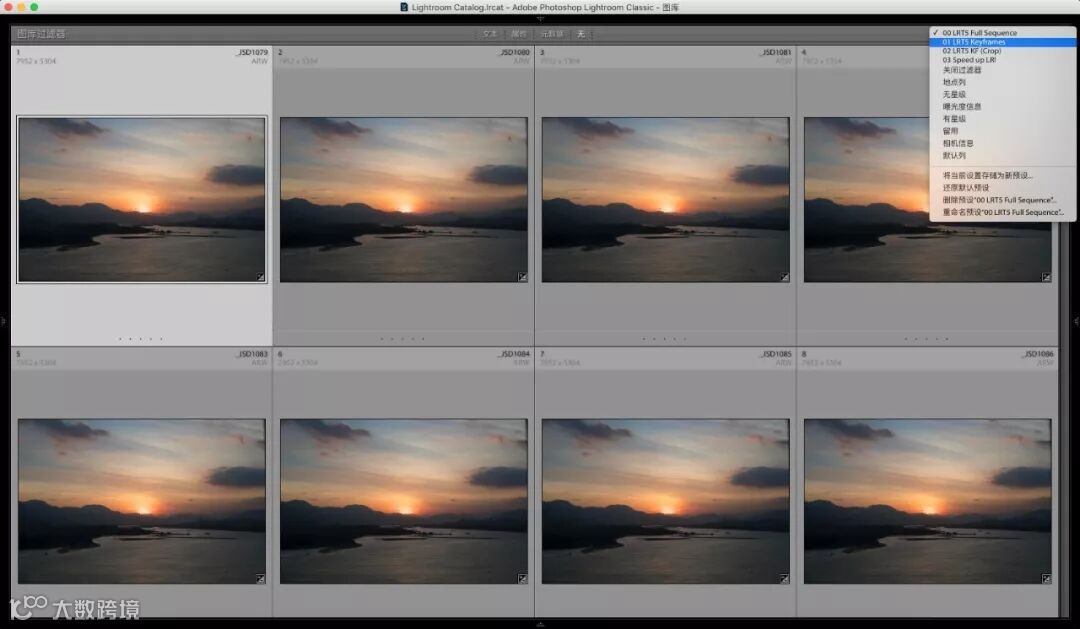Click the develop-adjustments badge on _JSD1086
The image size is (1080, 629).
[1046, 579]
